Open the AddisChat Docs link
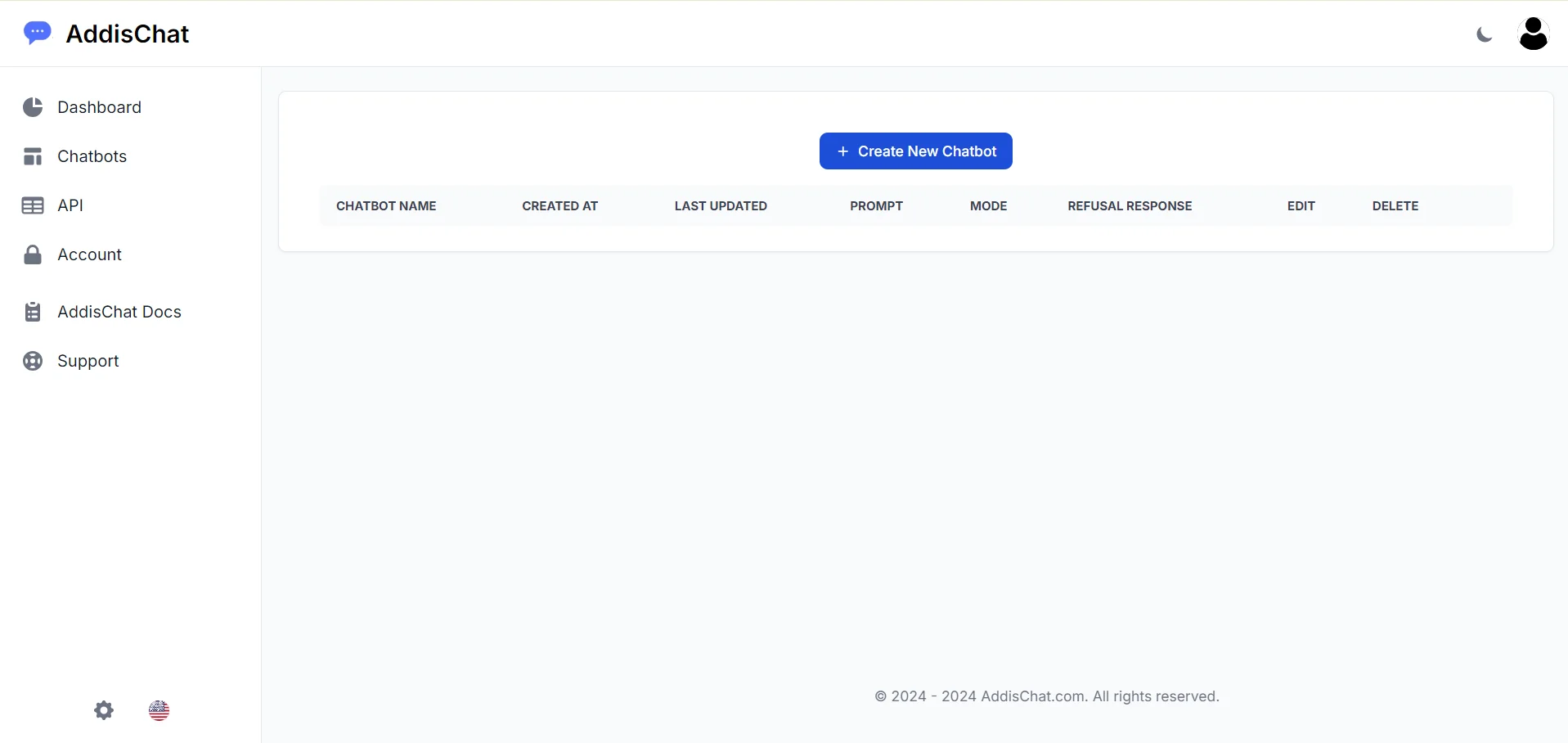 [119, 312]
